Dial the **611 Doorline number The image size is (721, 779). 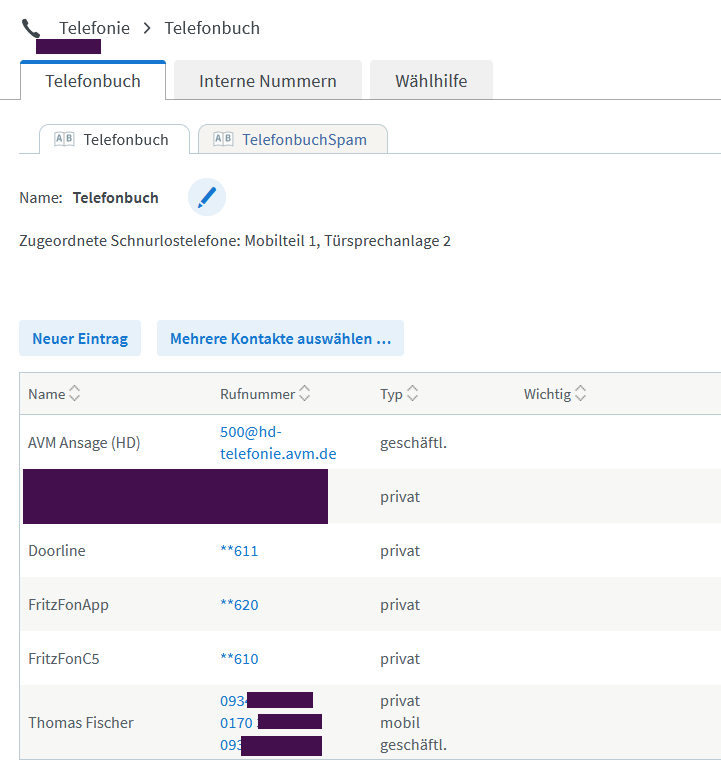pos(239,550)
